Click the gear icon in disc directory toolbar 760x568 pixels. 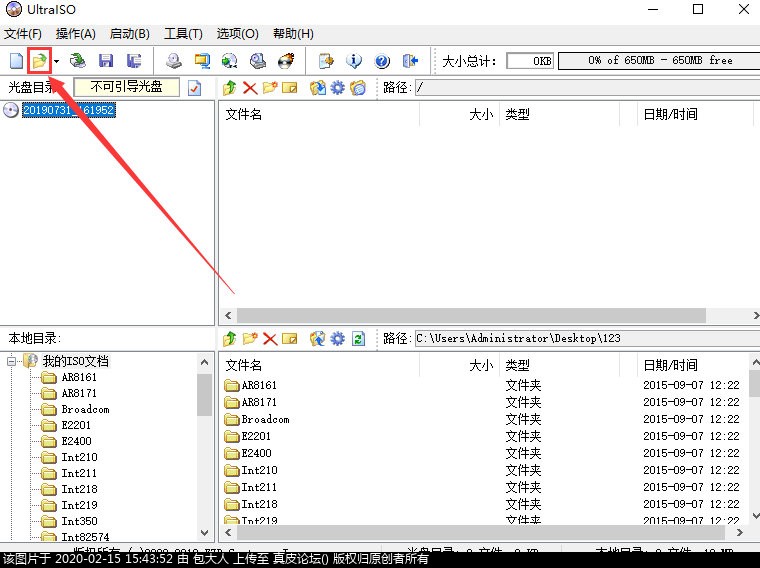[x=338, y=88]
